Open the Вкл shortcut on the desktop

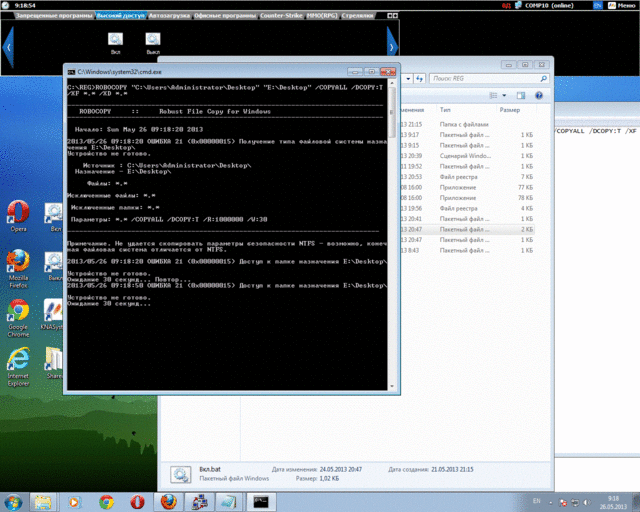tap(53, 217)
